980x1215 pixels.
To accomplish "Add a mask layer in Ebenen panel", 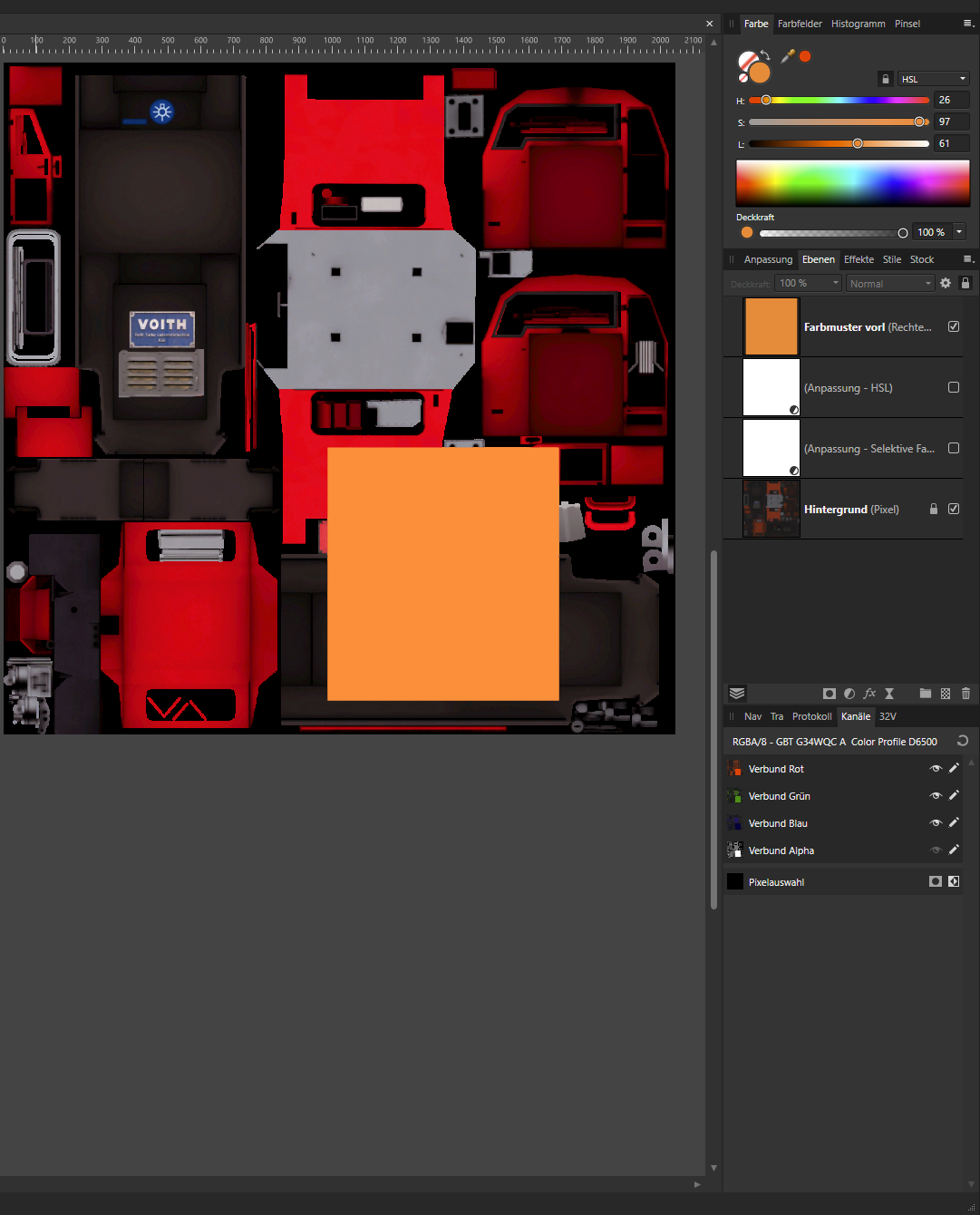I will pos(829,694).
